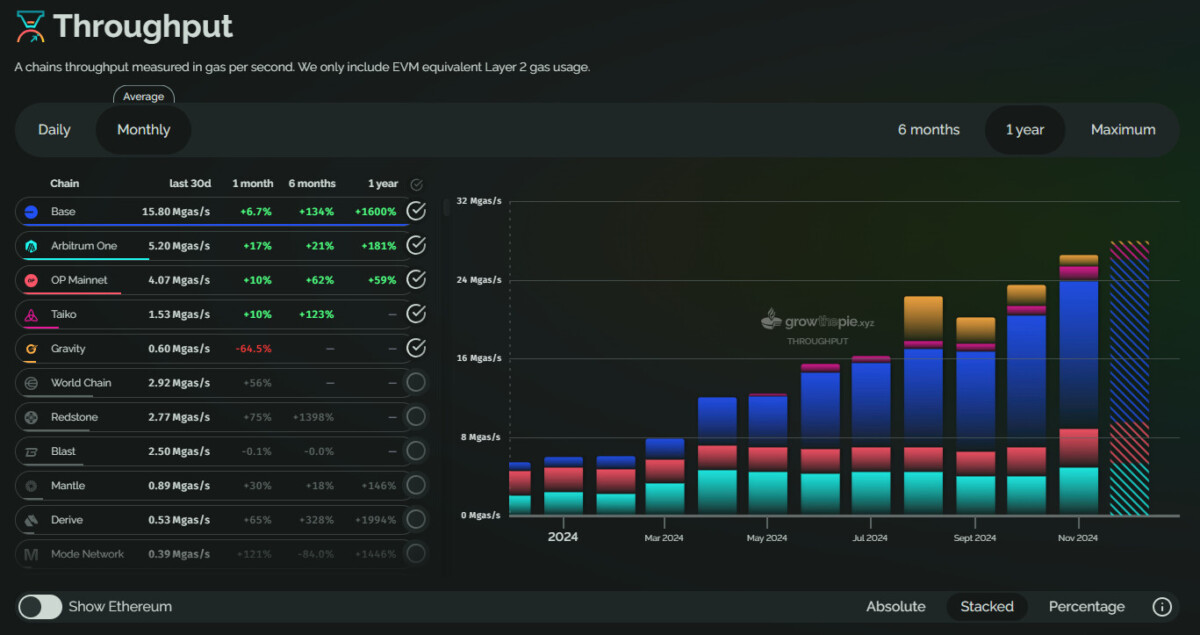Click the Mode Network icon
The image size is (1200, 635).
tap(31, 554)
